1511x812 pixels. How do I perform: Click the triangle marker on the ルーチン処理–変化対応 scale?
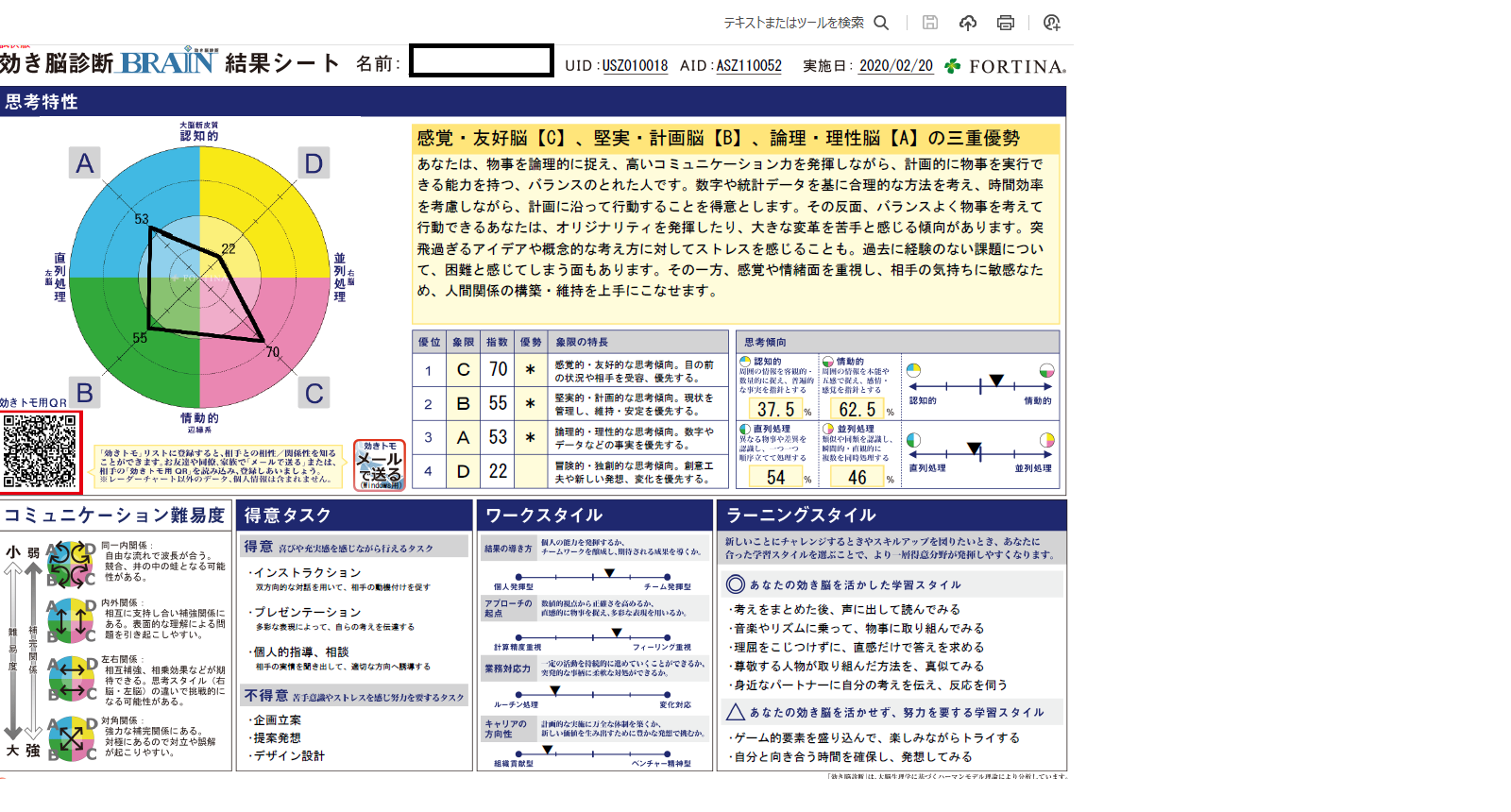pos(555,690)
